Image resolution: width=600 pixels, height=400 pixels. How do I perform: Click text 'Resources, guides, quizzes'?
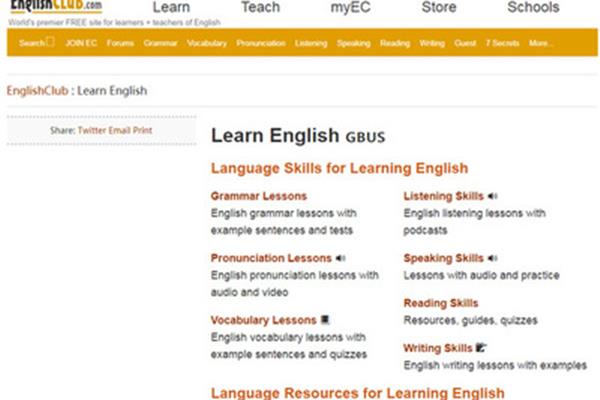click(471, 320)
